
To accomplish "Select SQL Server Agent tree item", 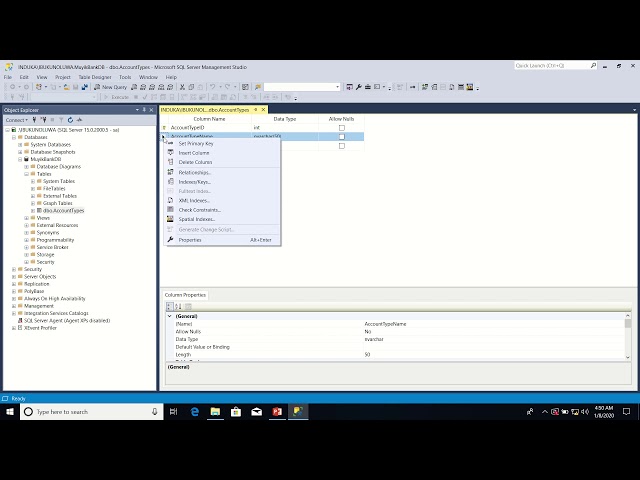I will (x=67, y=321).
